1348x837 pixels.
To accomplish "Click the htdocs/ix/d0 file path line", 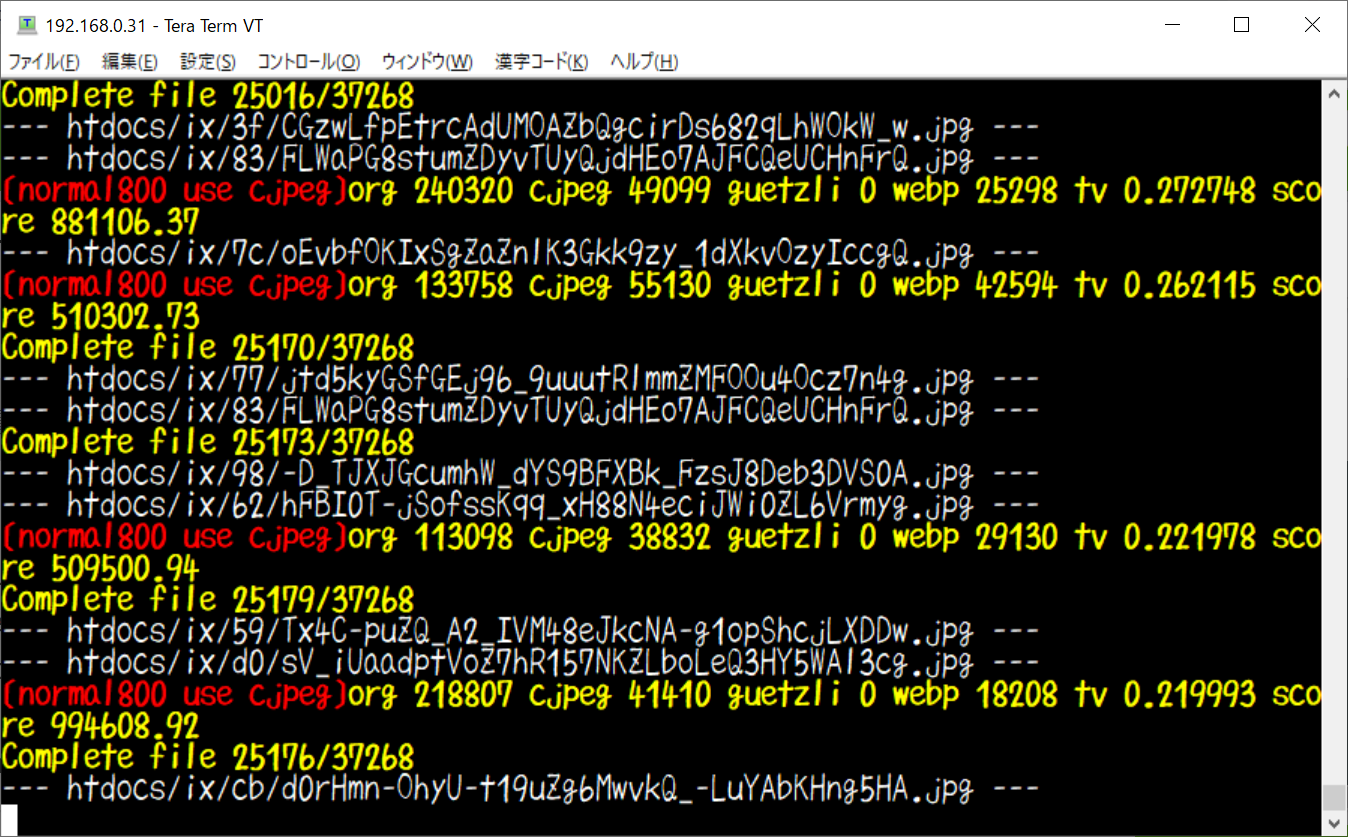I will point(520,663).
